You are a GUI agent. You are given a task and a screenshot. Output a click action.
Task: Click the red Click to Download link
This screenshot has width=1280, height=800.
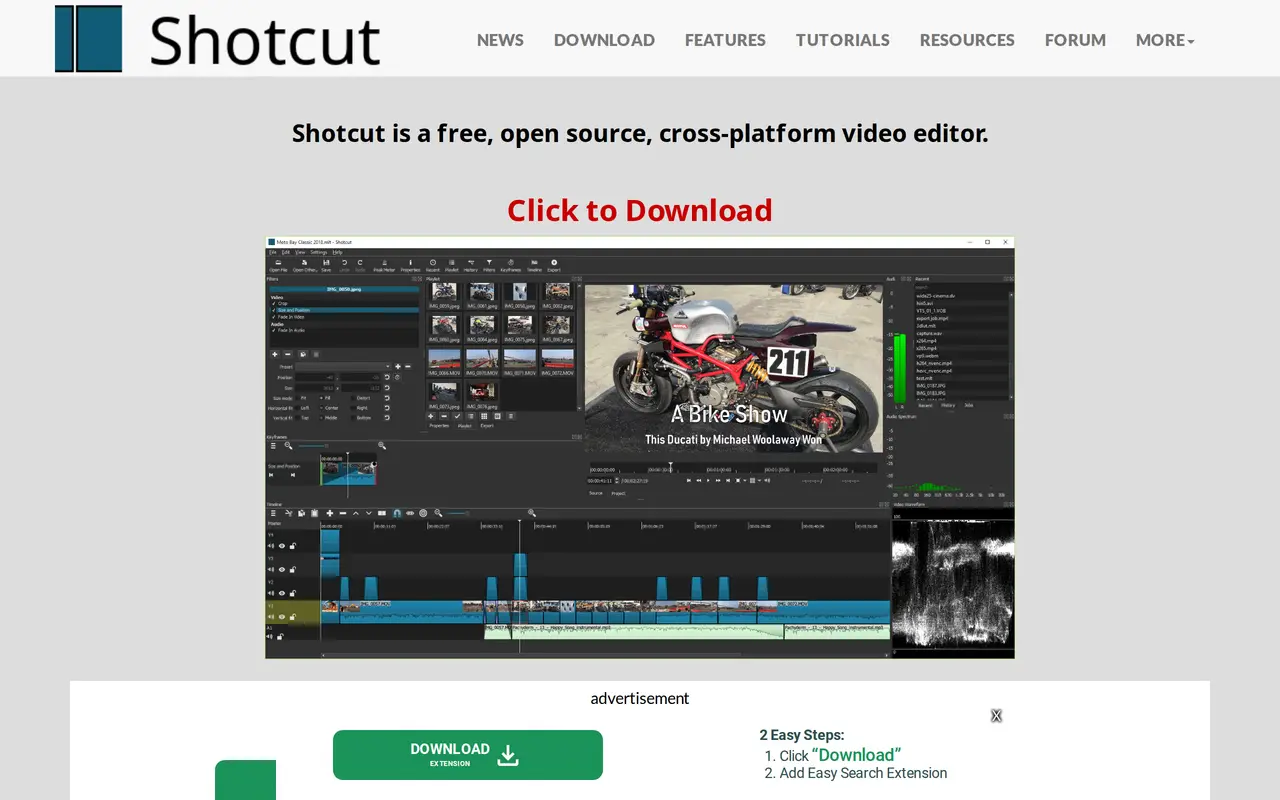tap(640, 210)
